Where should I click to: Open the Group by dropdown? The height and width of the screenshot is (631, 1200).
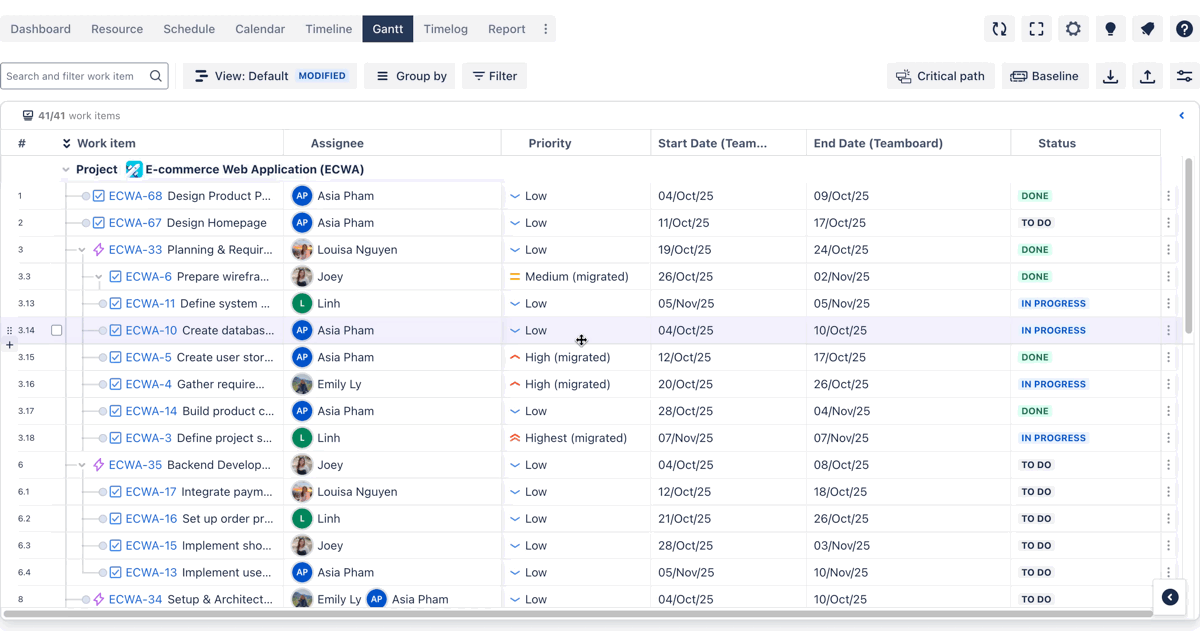(x=410, y=76)
